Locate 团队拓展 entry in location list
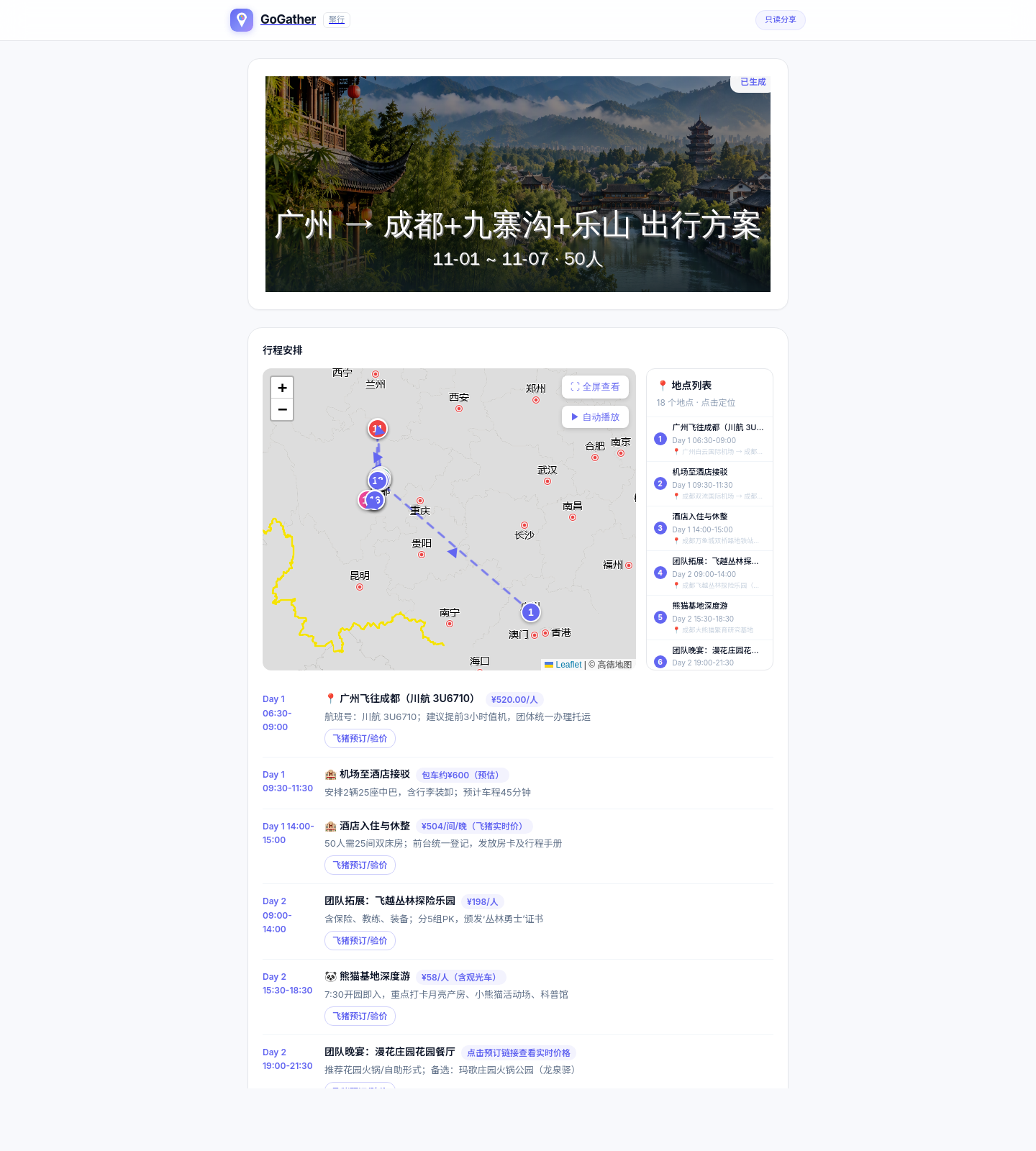Viewport: 1036px width, 1151px height. (x=709, y=573)
